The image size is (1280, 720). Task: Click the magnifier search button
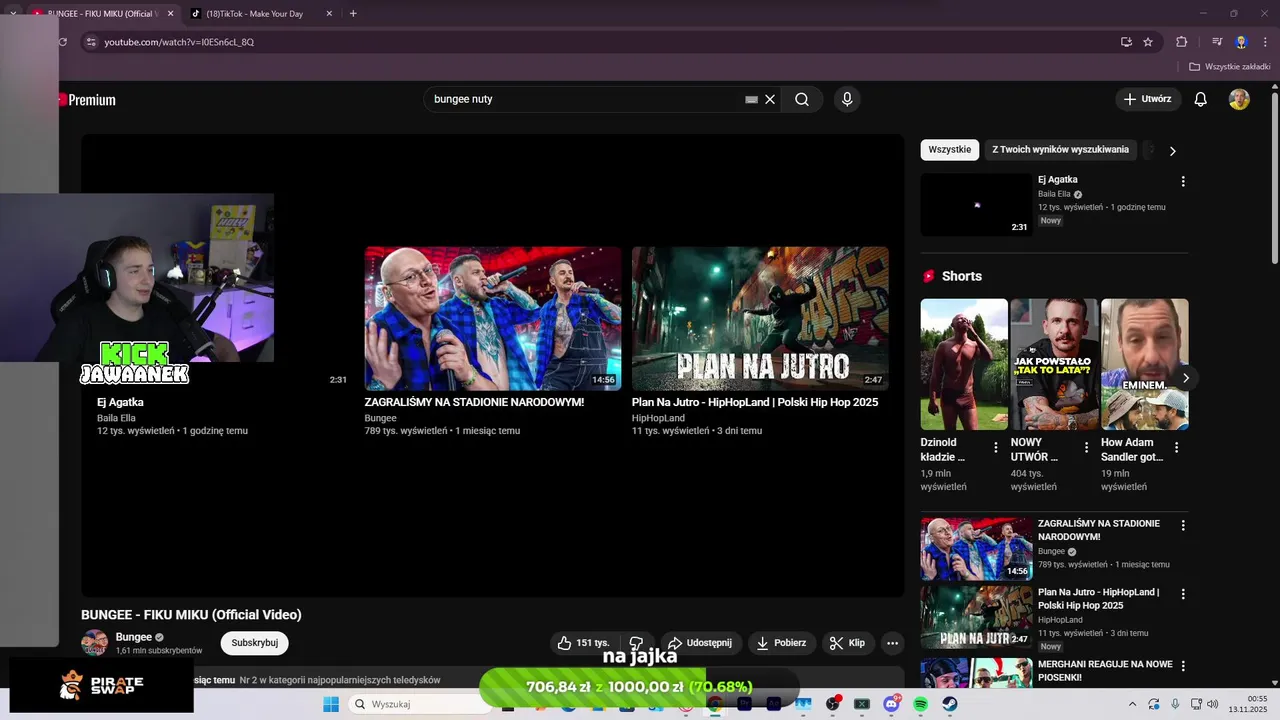coord(802,99)
